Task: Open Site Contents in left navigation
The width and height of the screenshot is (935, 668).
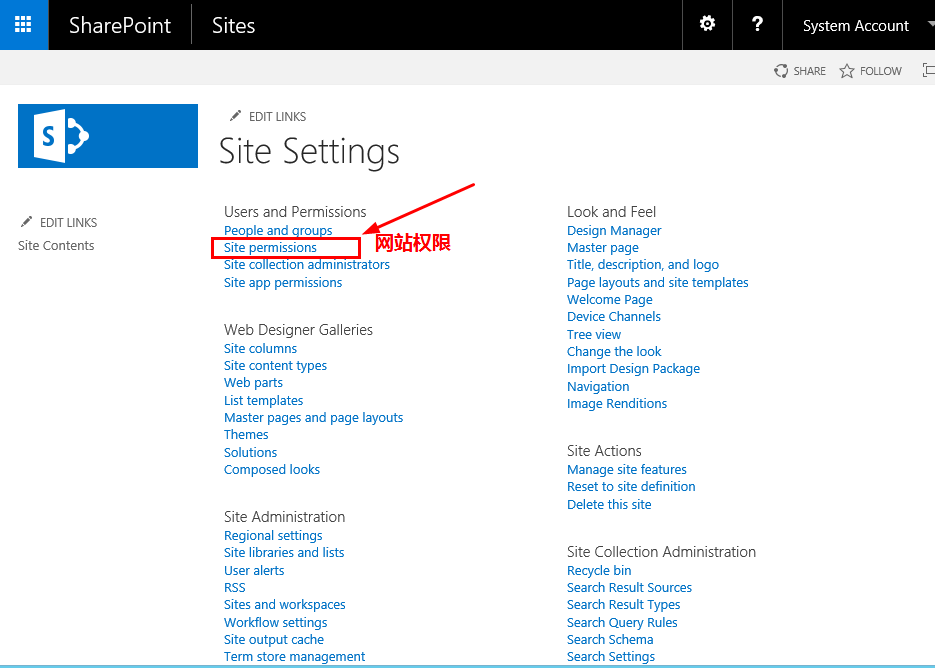Action: tap(56, 246)
